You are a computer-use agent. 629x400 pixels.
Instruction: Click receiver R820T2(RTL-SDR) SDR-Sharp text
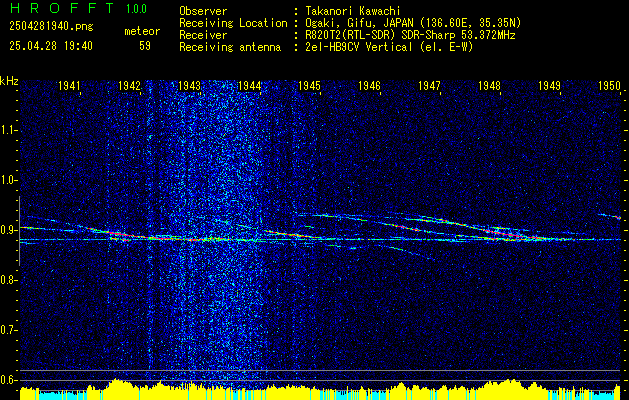click(410, 35)
